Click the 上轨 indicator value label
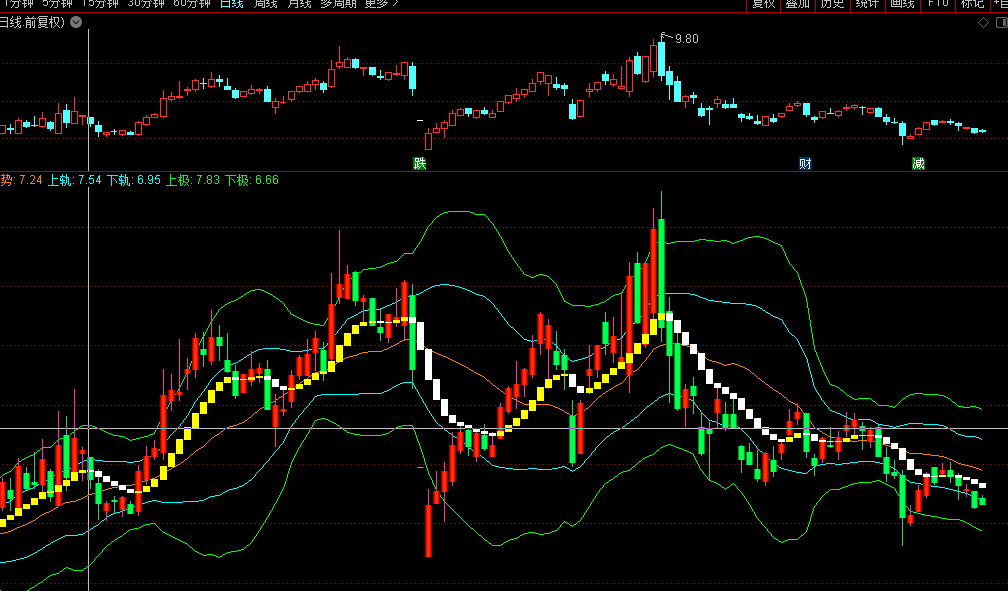This screenshot has width=1008, height=591. 61,180
